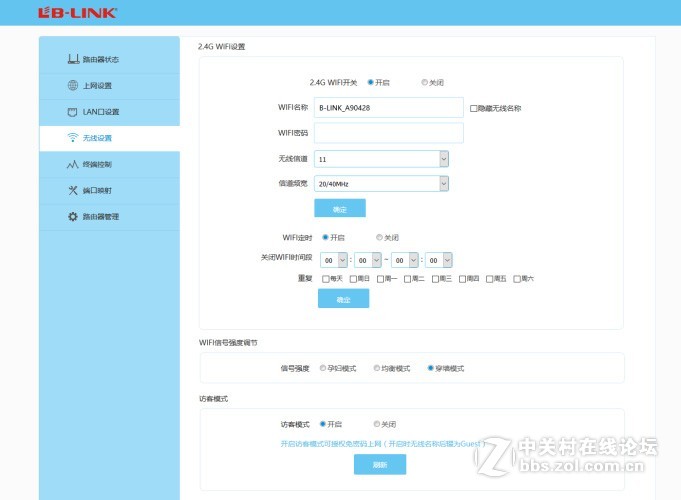Enable the 隐藏无线名称 checkbox
Image resolution: width=681 pixels, height=500 pixels.
pos(473,108)
